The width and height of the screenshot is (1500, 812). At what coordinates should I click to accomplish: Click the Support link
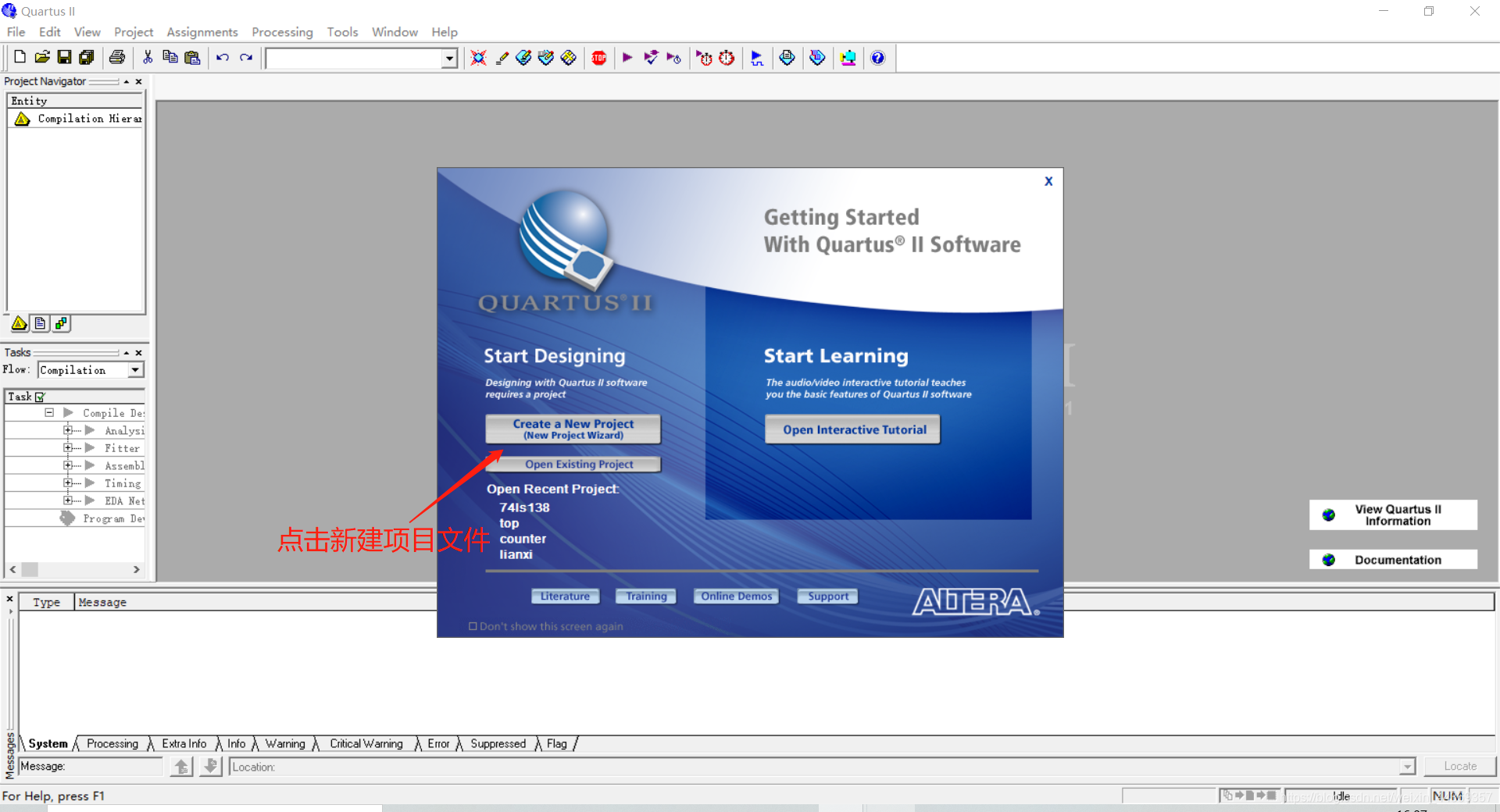pyautogui.click(x=828, y=596)
